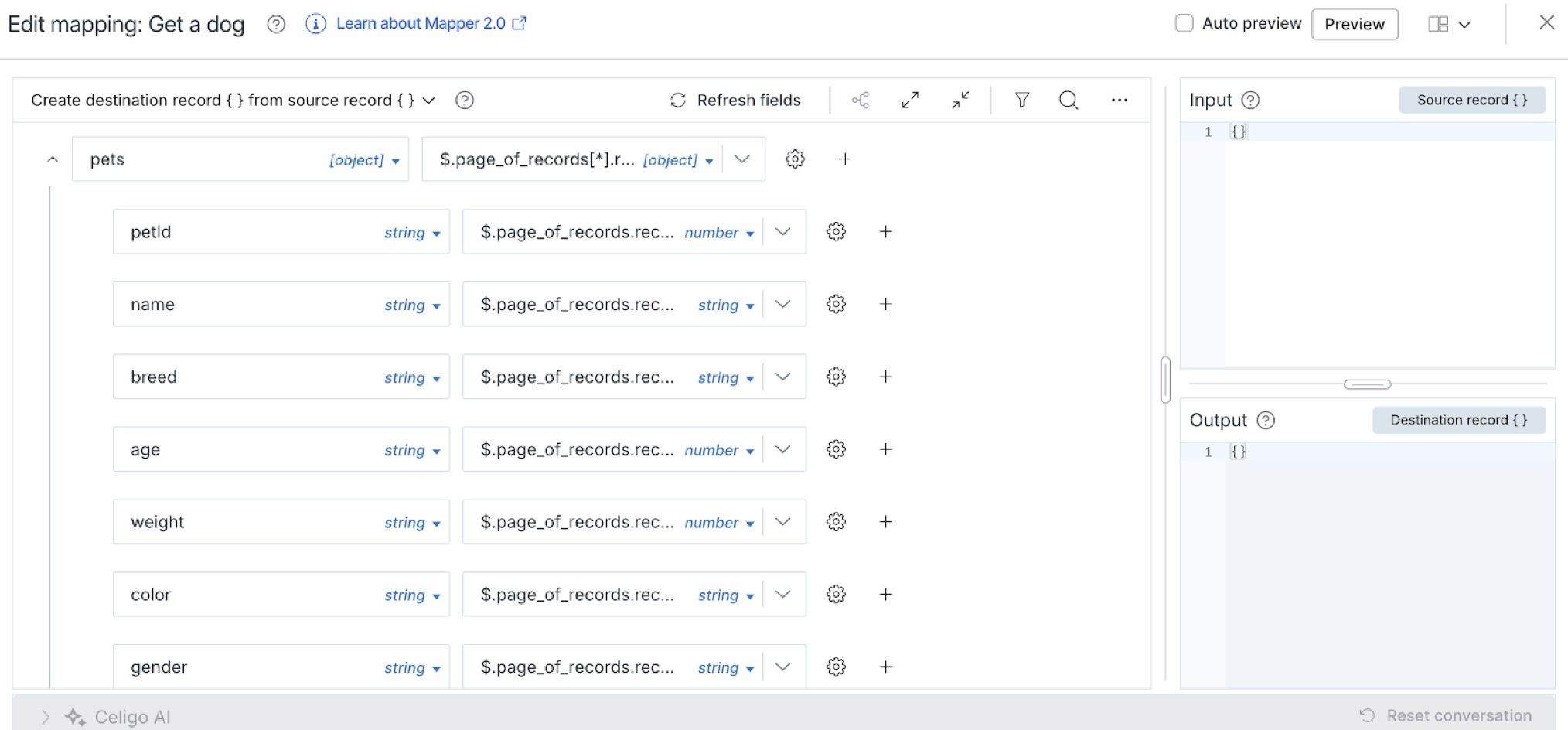Open the help icon beside Edit mapping title

point(276,24)
